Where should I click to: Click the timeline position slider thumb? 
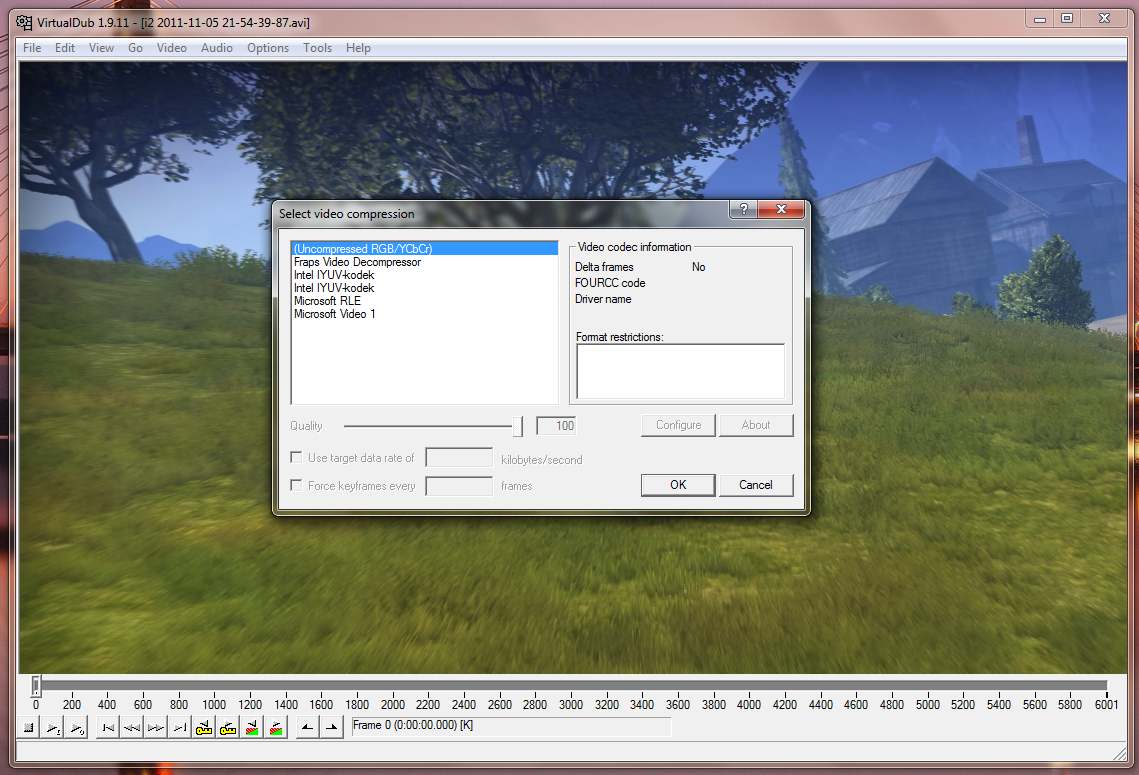coord(36,684)
